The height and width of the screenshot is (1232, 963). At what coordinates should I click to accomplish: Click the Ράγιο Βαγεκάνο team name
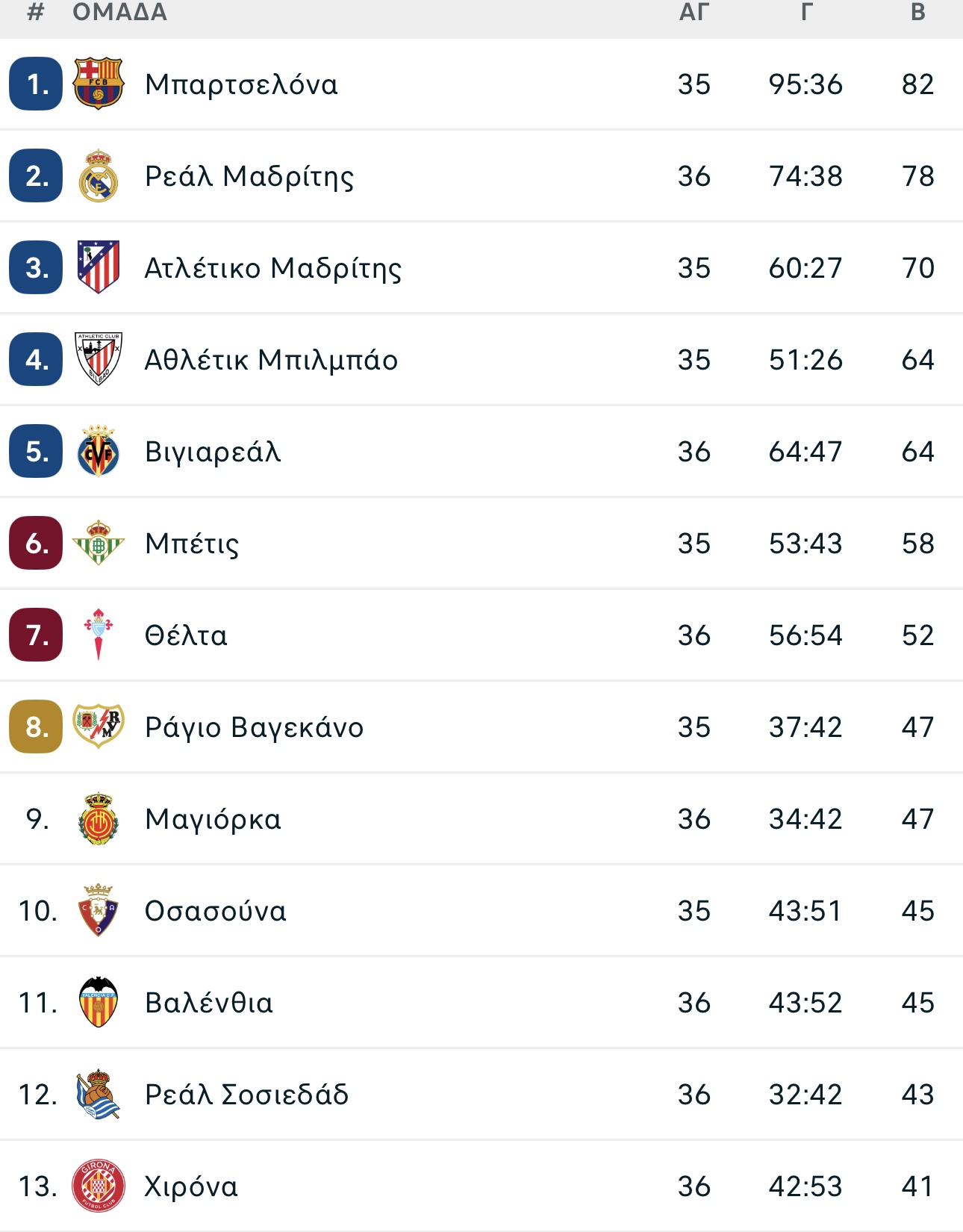pos(254,727)
